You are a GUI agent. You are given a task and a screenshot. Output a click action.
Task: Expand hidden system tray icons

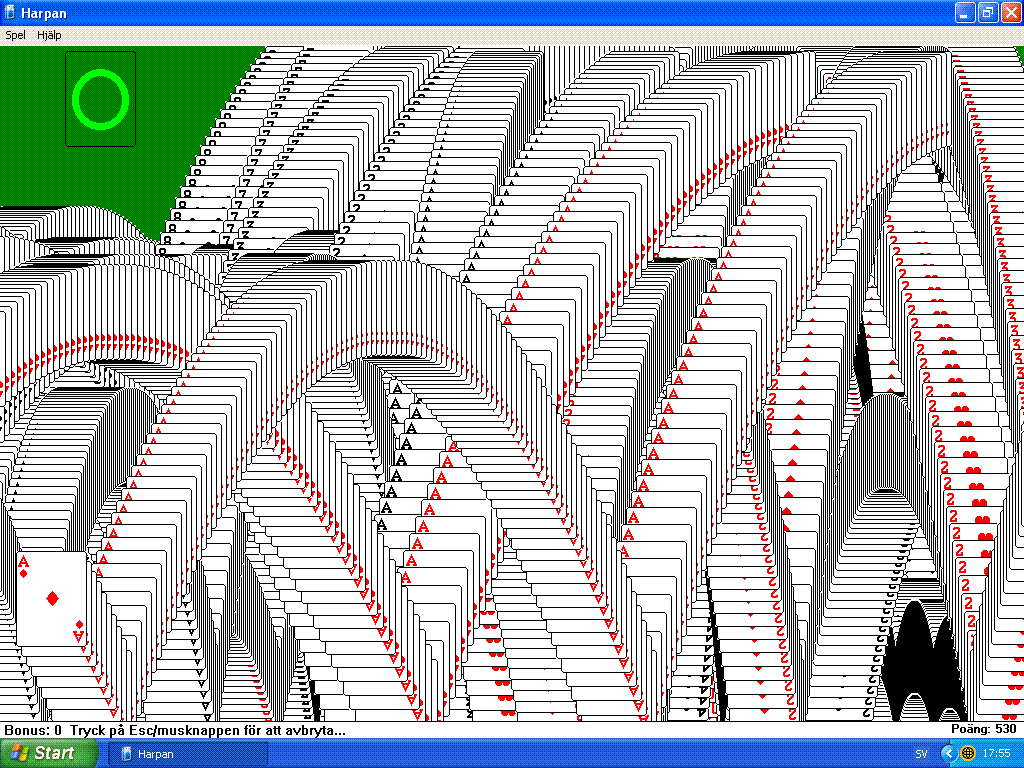click(x=948, y=754)
